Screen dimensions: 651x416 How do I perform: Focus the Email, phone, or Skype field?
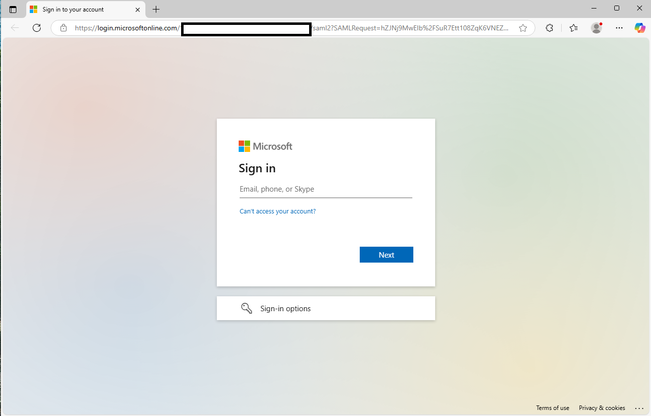pos(326,189)
